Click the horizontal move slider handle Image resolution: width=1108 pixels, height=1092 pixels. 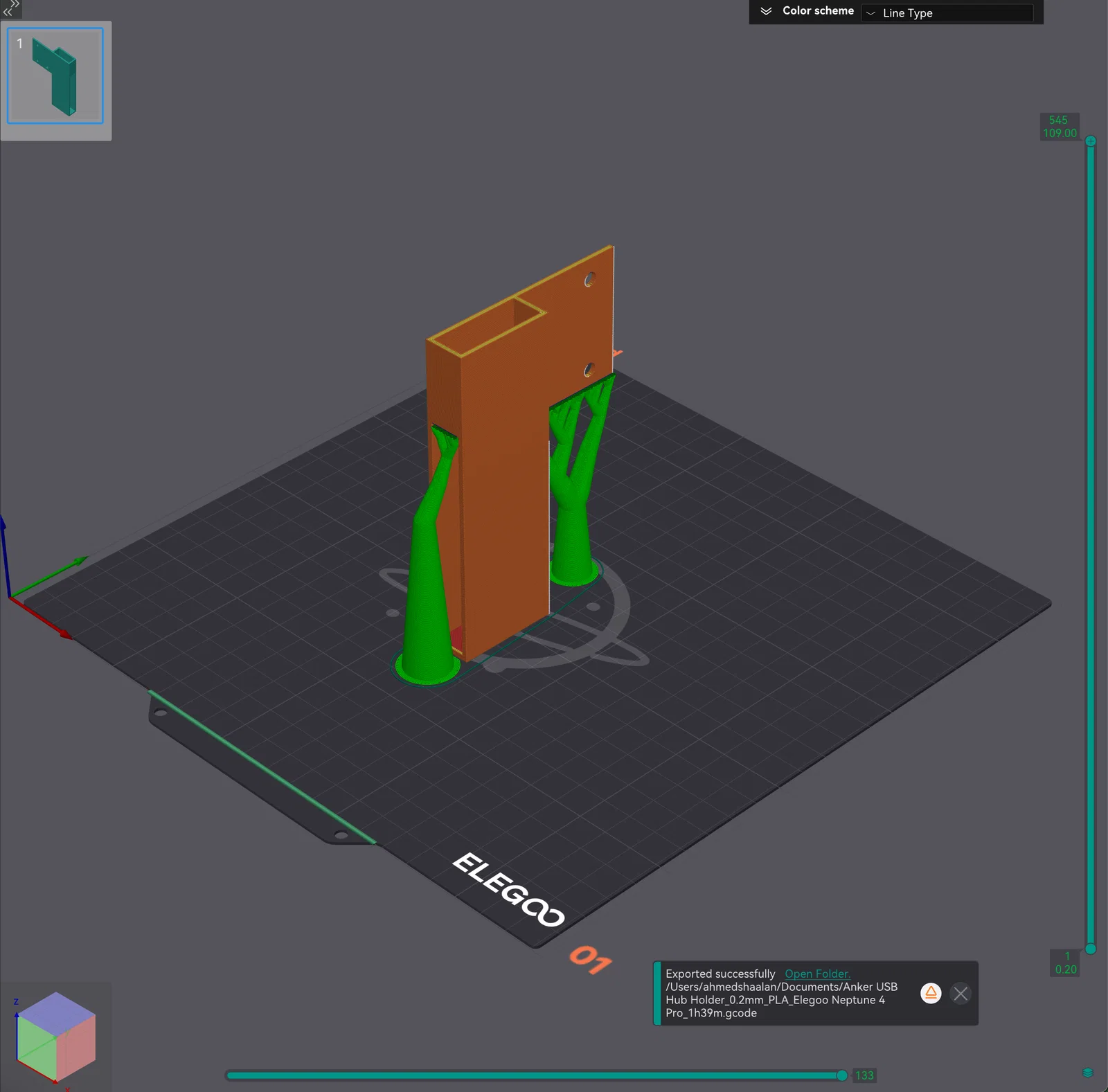[842, 1075]
